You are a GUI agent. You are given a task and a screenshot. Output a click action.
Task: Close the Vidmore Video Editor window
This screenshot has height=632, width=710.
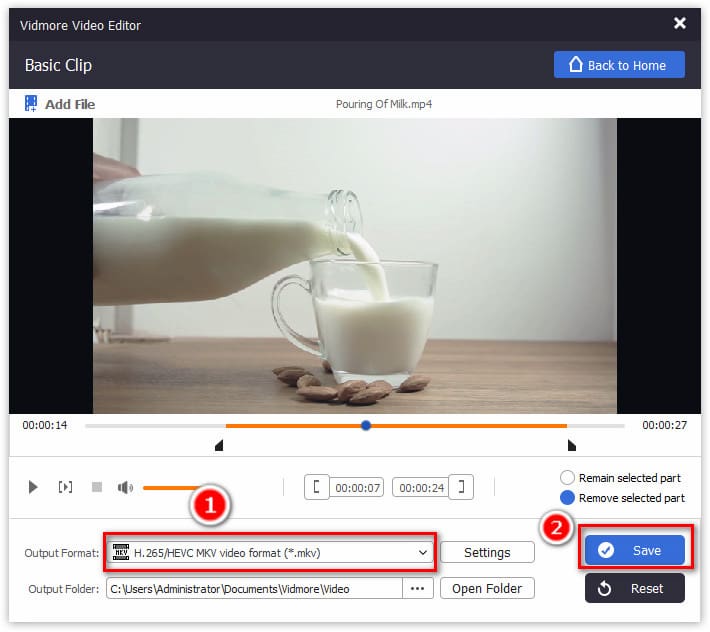click(679, 23)
